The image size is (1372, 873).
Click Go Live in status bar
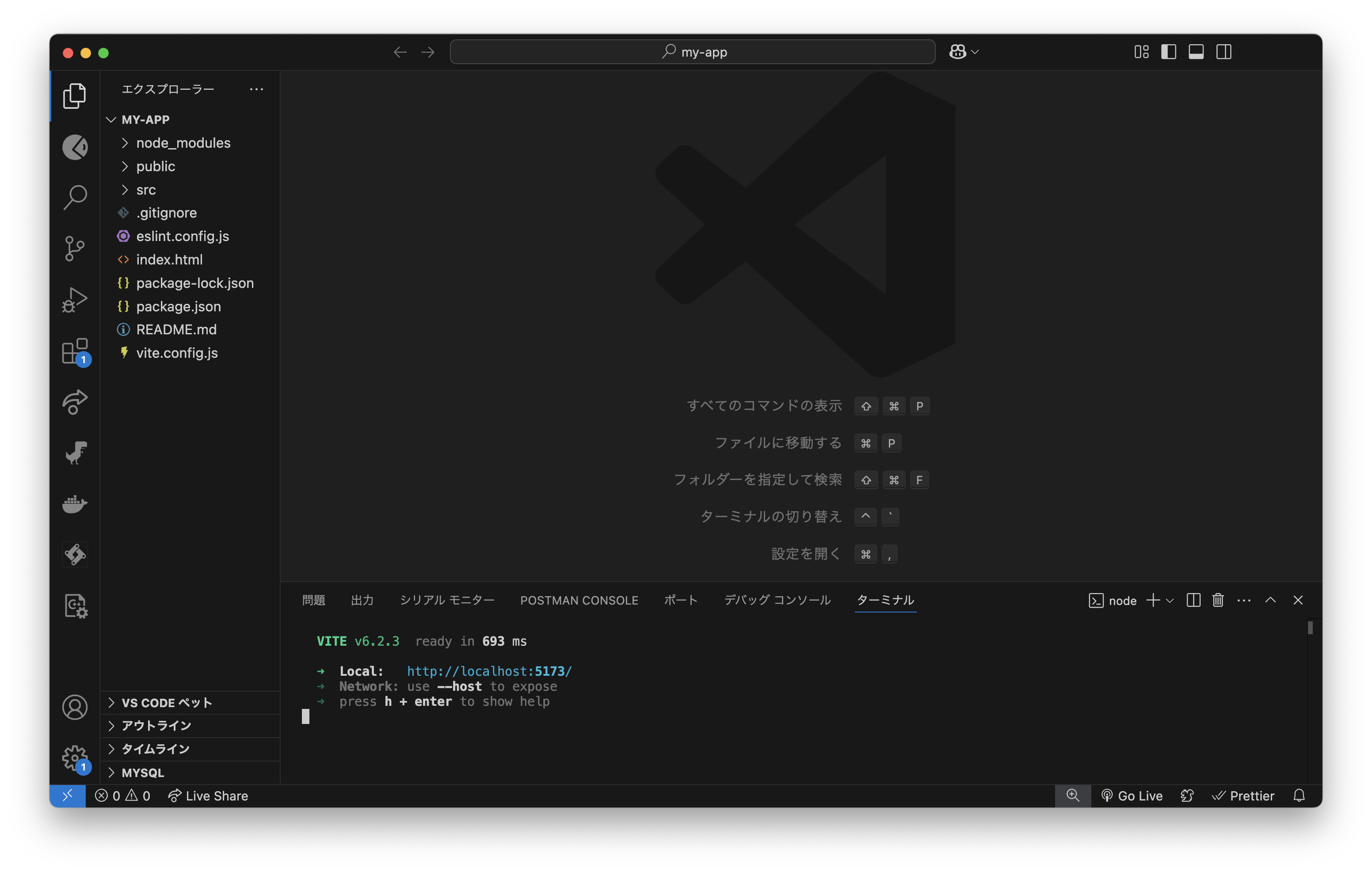pyautogui.click(x=1132, y=796)
